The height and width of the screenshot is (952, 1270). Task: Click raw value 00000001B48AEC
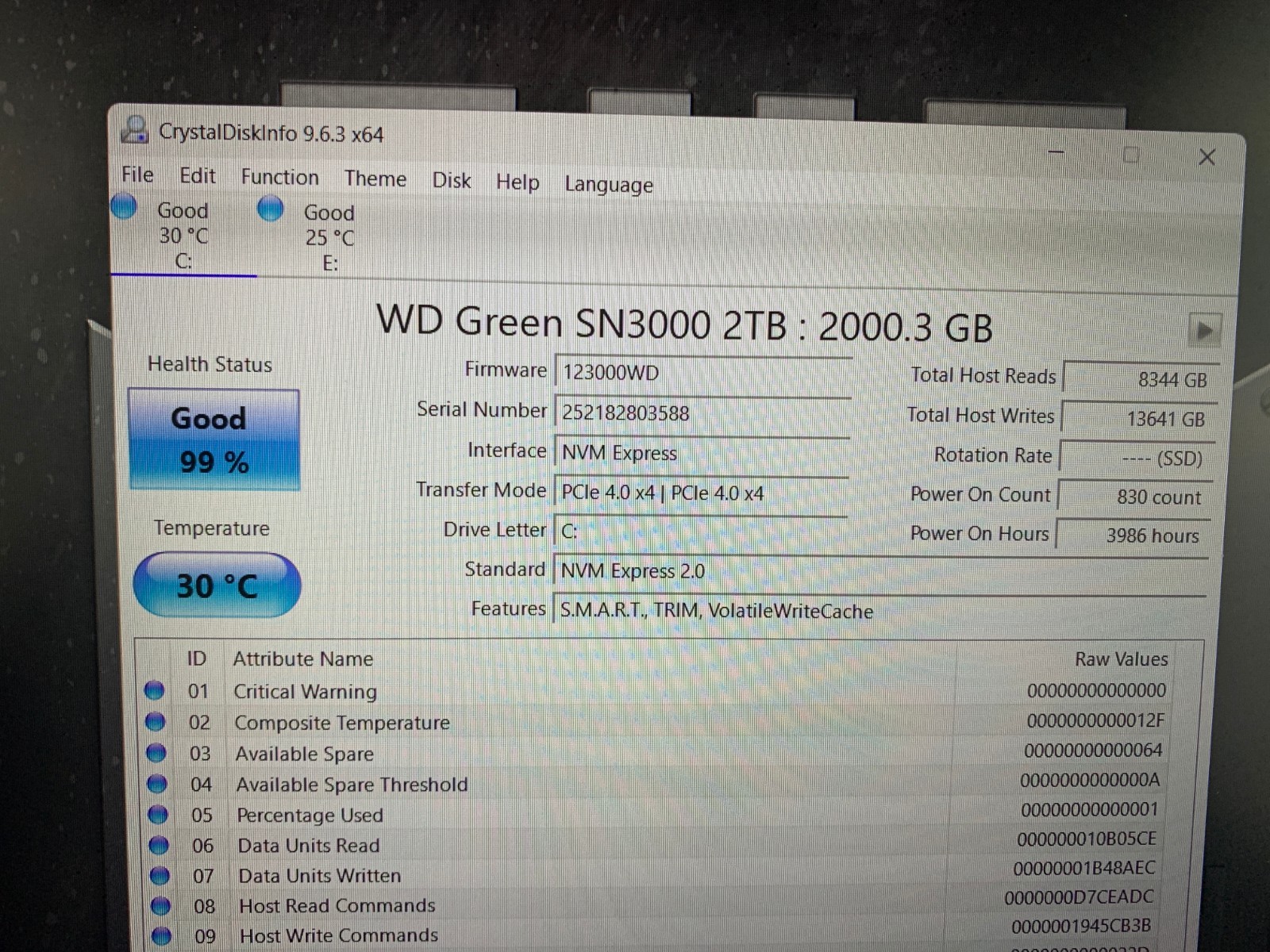(x=1084, y=868)
